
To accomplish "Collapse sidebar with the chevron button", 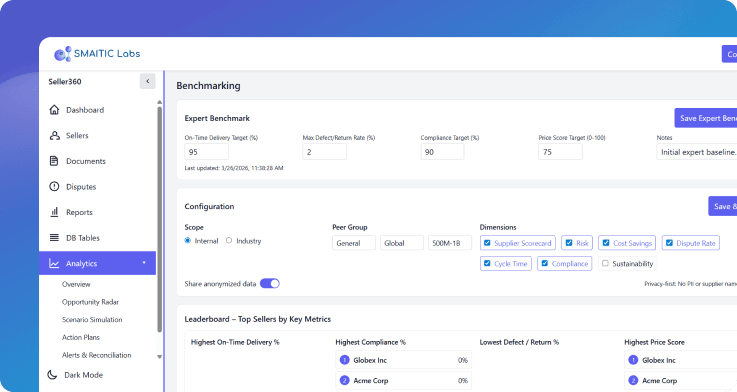I will click(148, 81).
